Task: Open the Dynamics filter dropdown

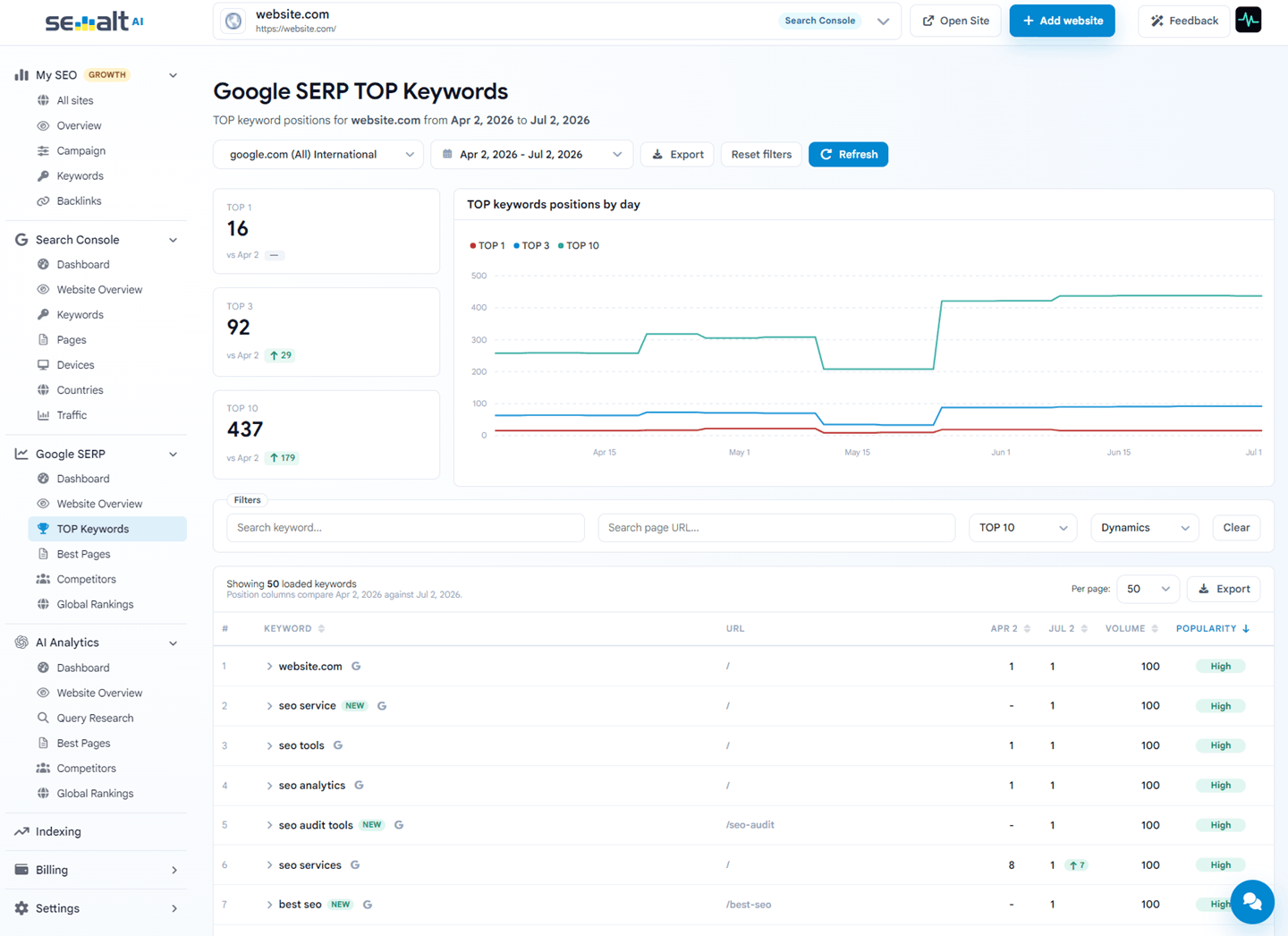Action: click(1145, 527)
